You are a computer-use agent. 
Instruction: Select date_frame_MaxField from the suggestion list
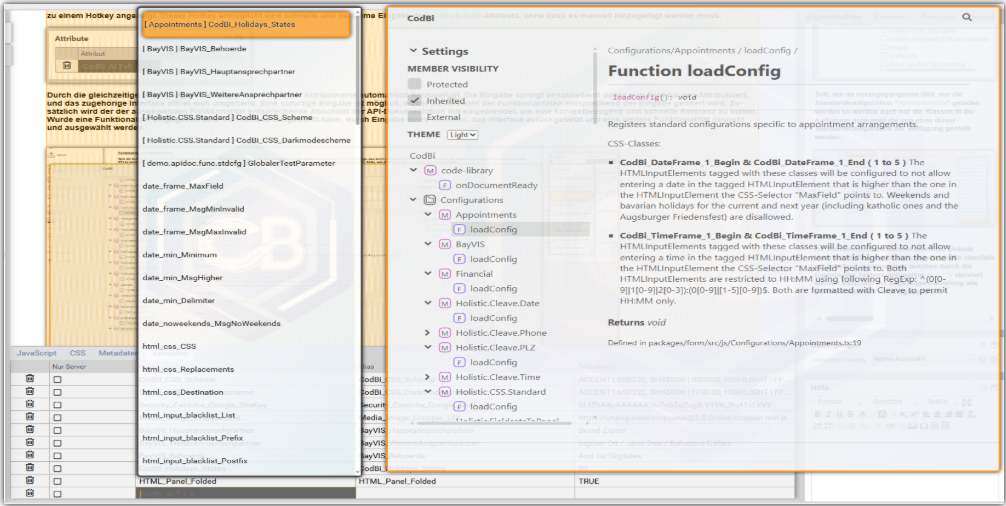pyautogui.click(x=183, y=186)
